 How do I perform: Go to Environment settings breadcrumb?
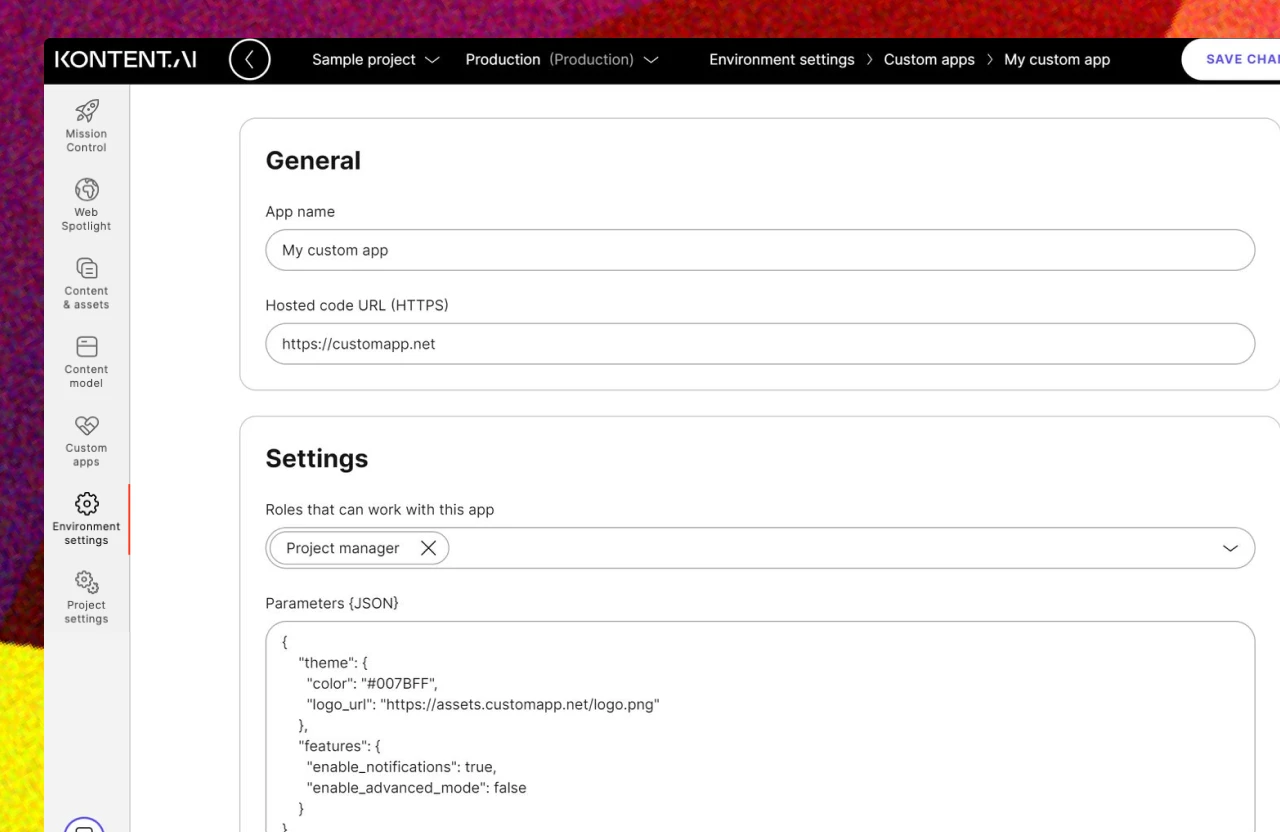coord(781,60)
